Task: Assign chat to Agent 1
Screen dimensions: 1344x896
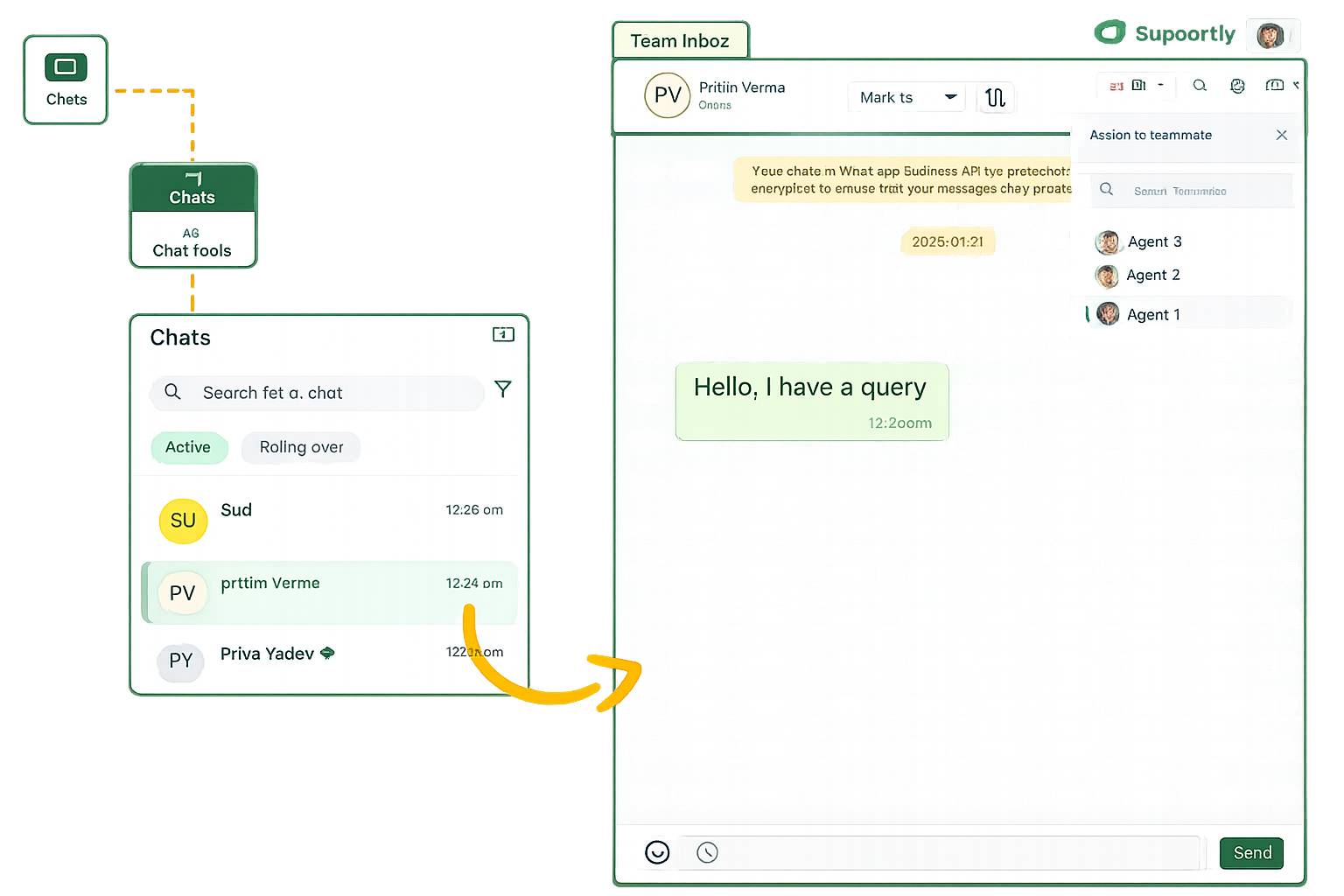Action: point(1190,313)
